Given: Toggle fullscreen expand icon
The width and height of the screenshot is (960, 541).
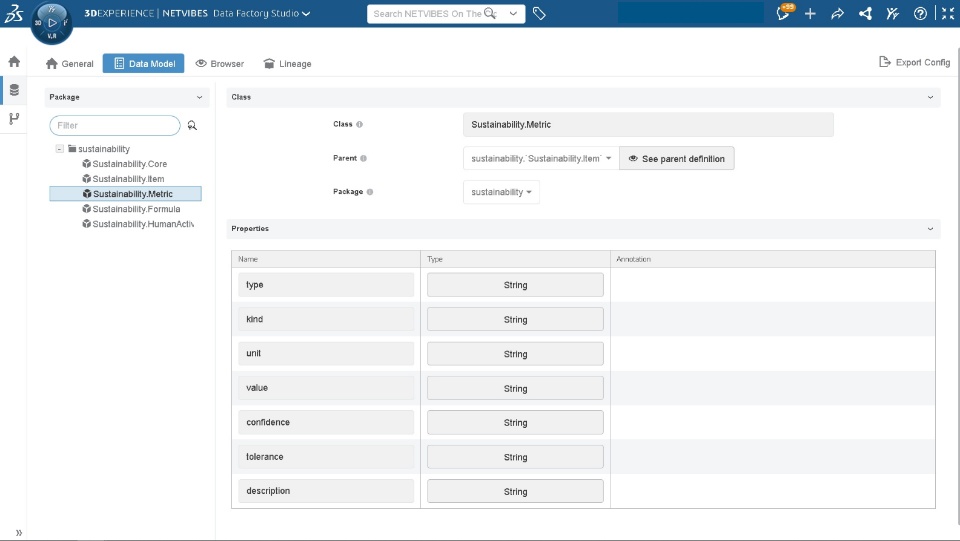Looking at the screenshot, I should coord(948,13).
